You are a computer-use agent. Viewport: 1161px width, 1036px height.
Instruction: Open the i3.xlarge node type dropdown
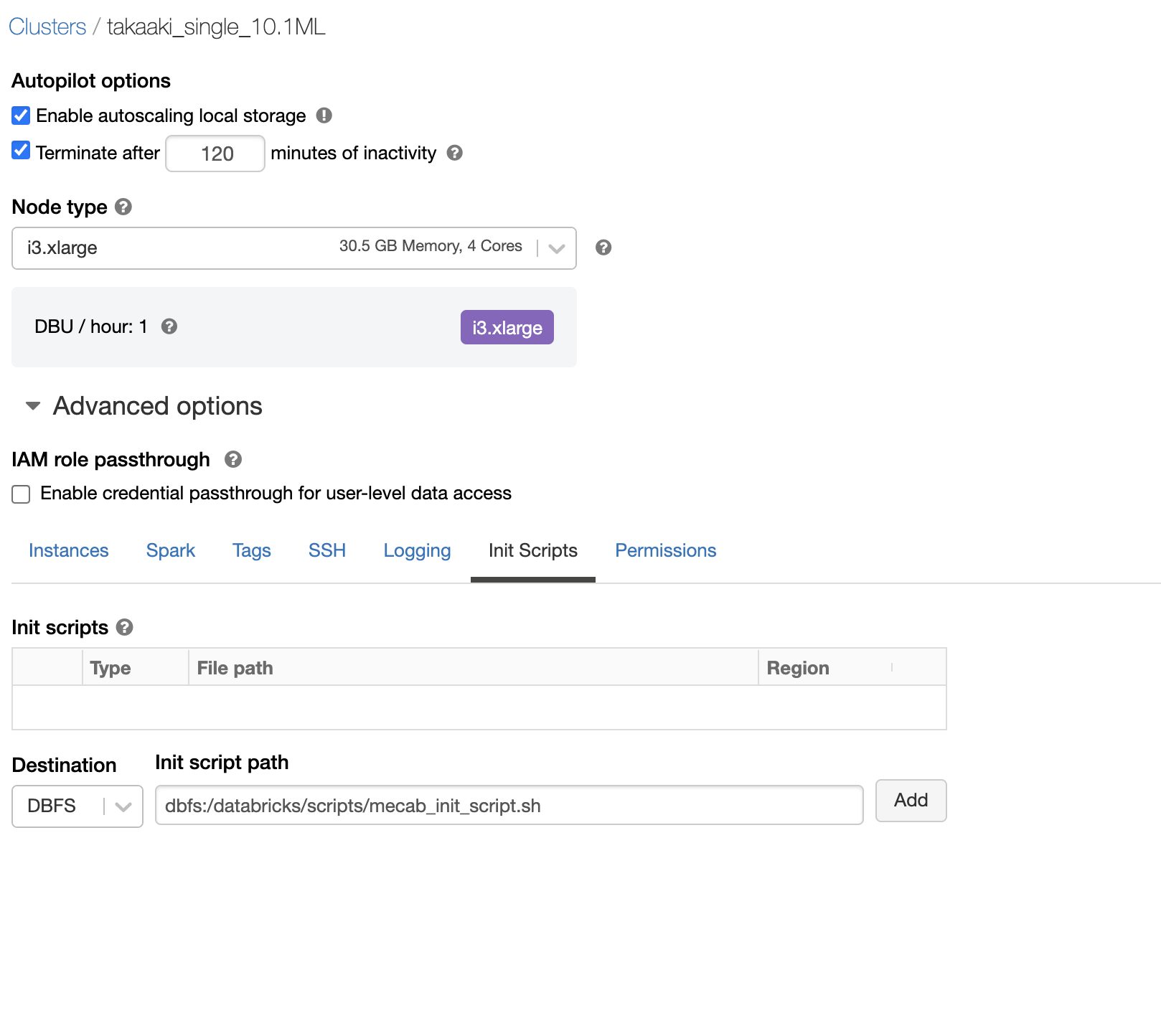tap(294, 248)
